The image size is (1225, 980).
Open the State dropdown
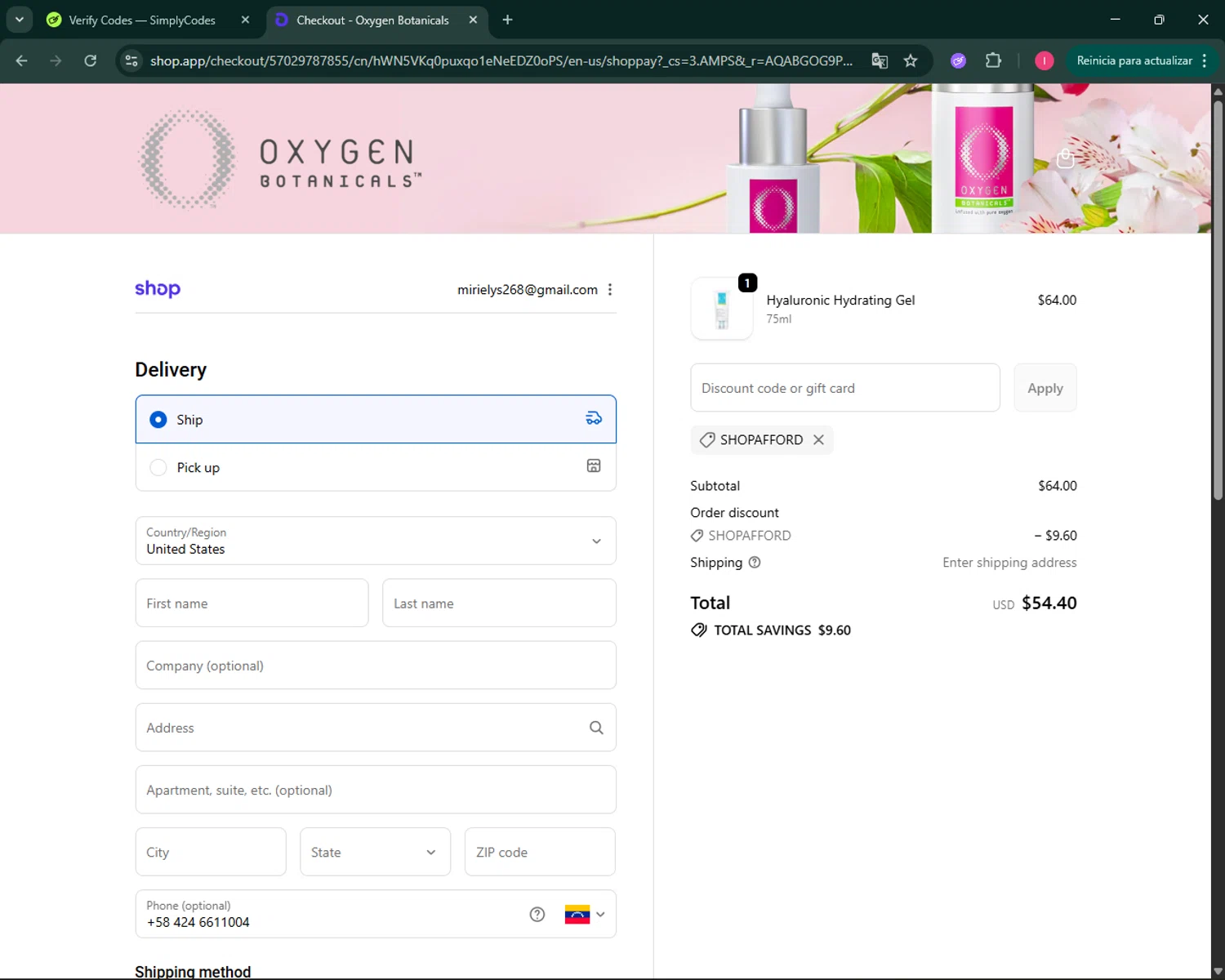click(375, 852)
